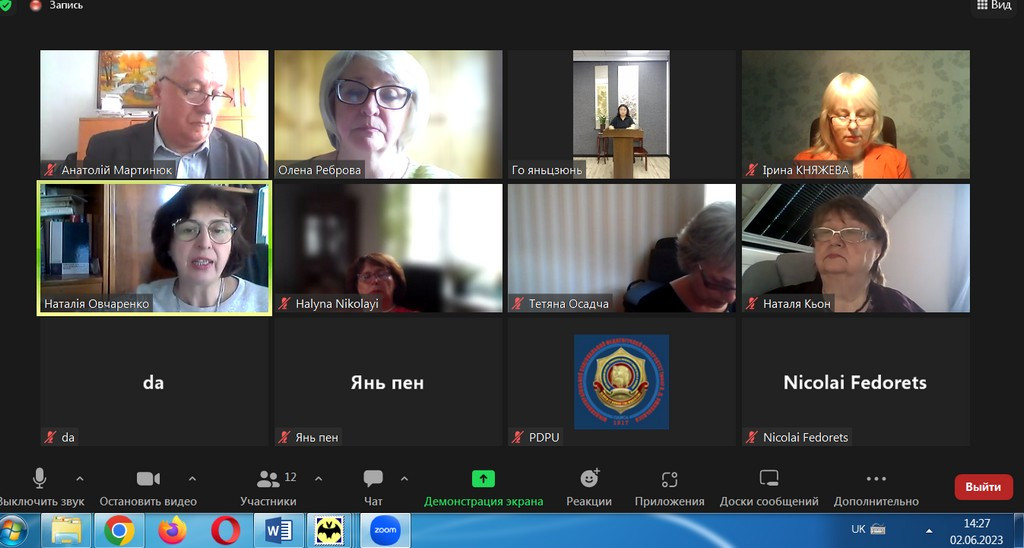Viewport: 1024px width, 548px height.
Task: Click muted mic icon on Янь пен label
Action: click(x=284, y=438)
